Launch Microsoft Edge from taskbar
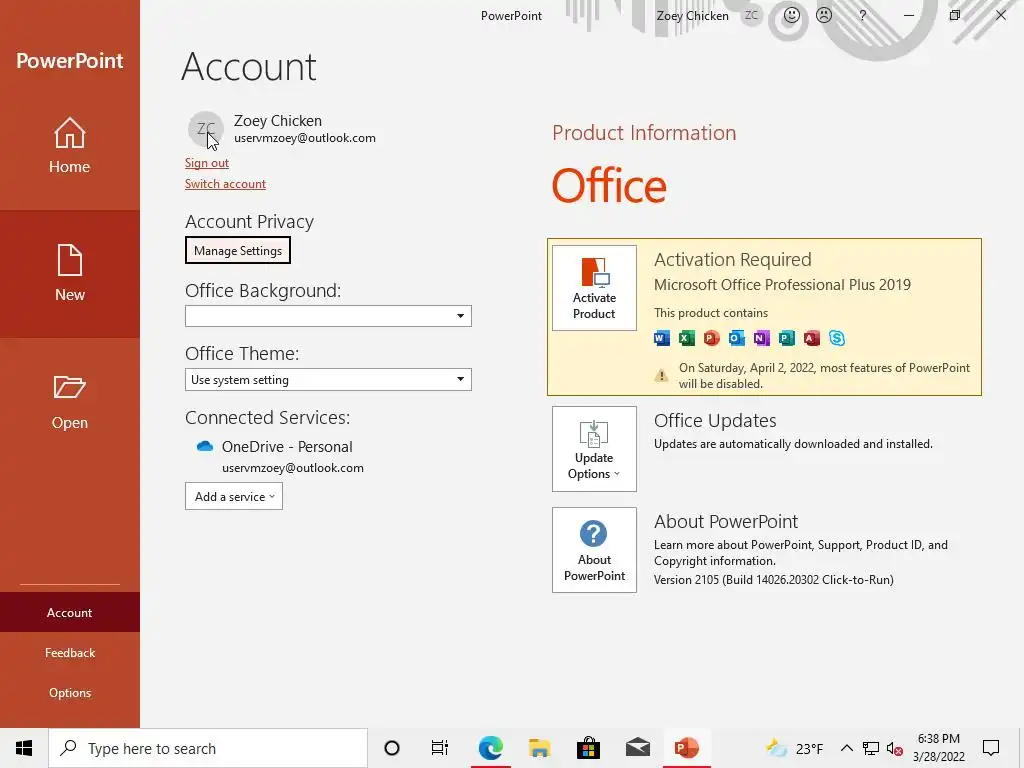Viewport: 1024px width, 768px height. click(x=490, y=748)
